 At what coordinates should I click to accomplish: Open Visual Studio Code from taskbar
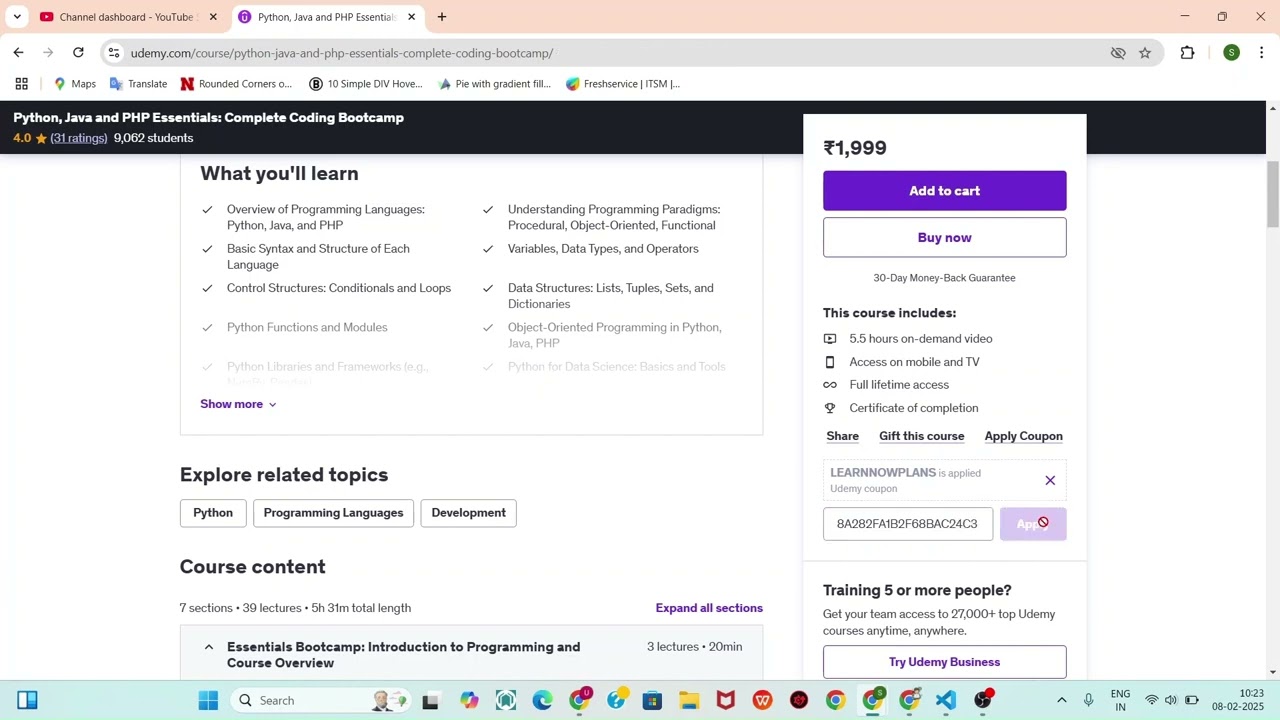946,700
